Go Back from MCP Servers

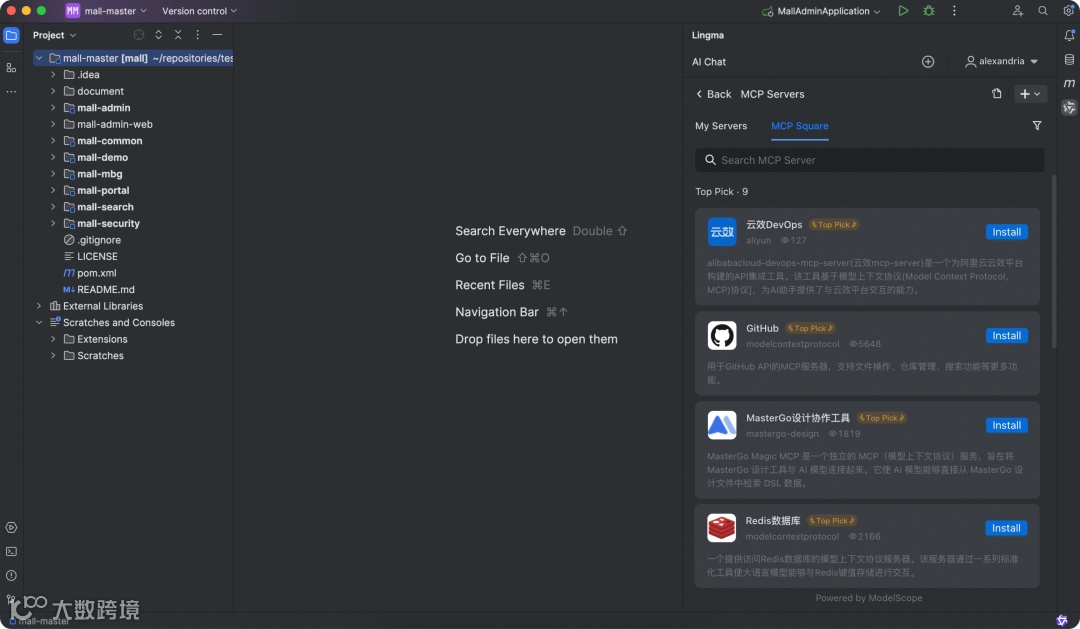click(714, 94)
